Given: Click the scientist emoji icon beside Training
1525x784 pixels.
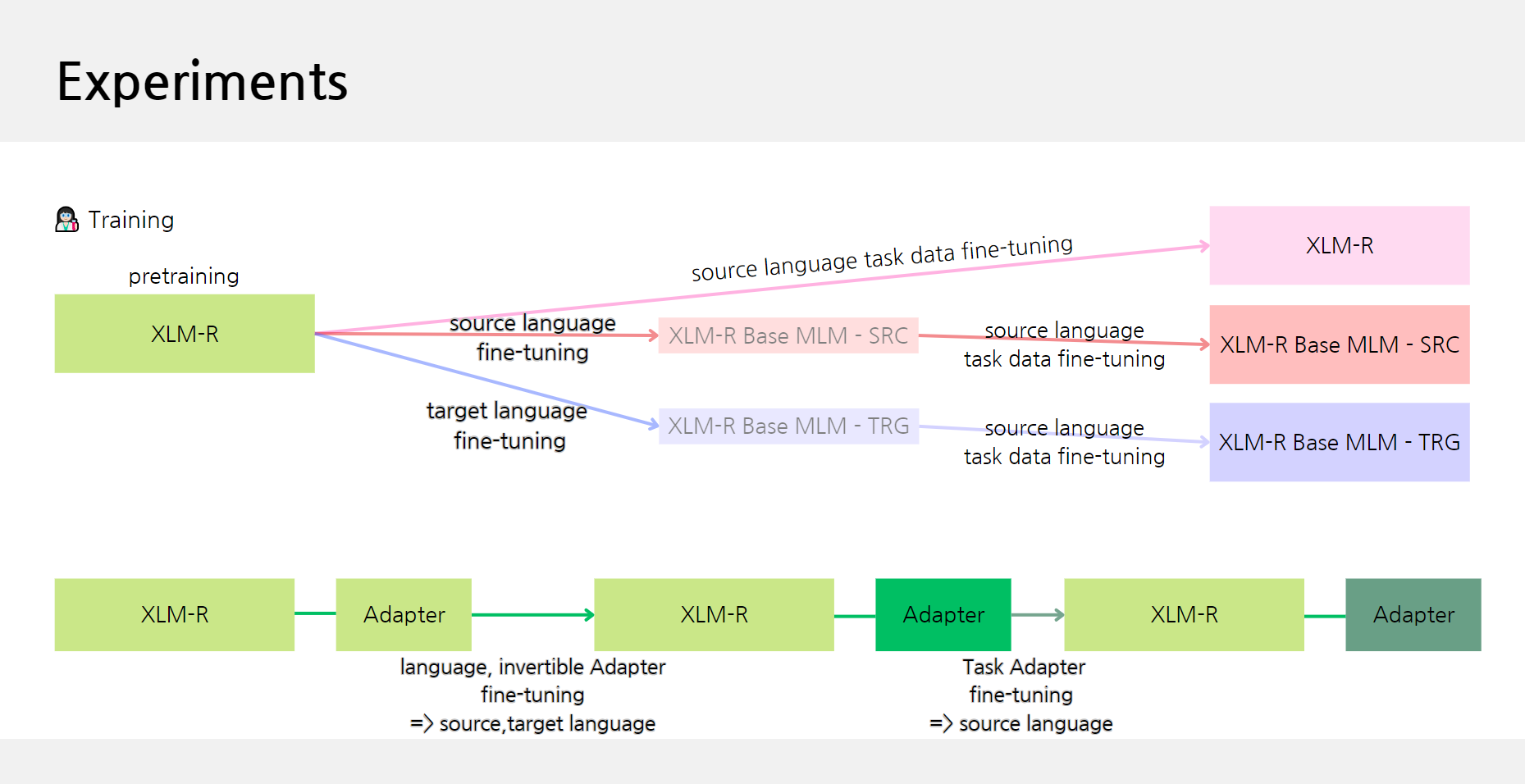Looking at the screenshot, I should 66,220.
